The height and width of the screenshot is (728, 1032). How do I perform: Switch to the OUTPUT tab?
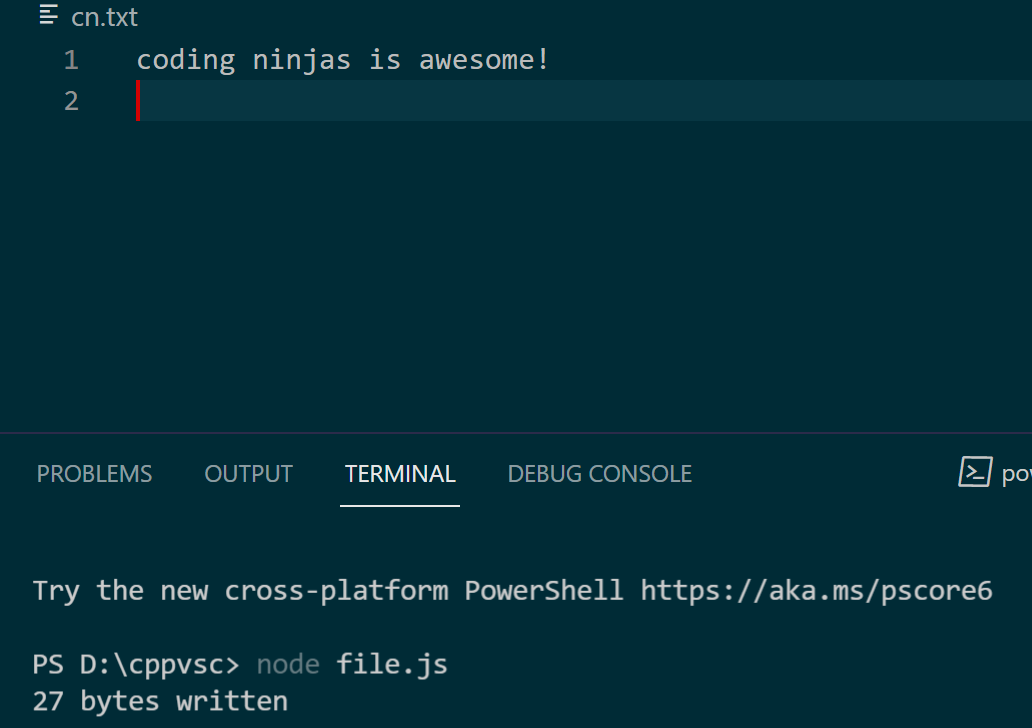click(248, 473)
